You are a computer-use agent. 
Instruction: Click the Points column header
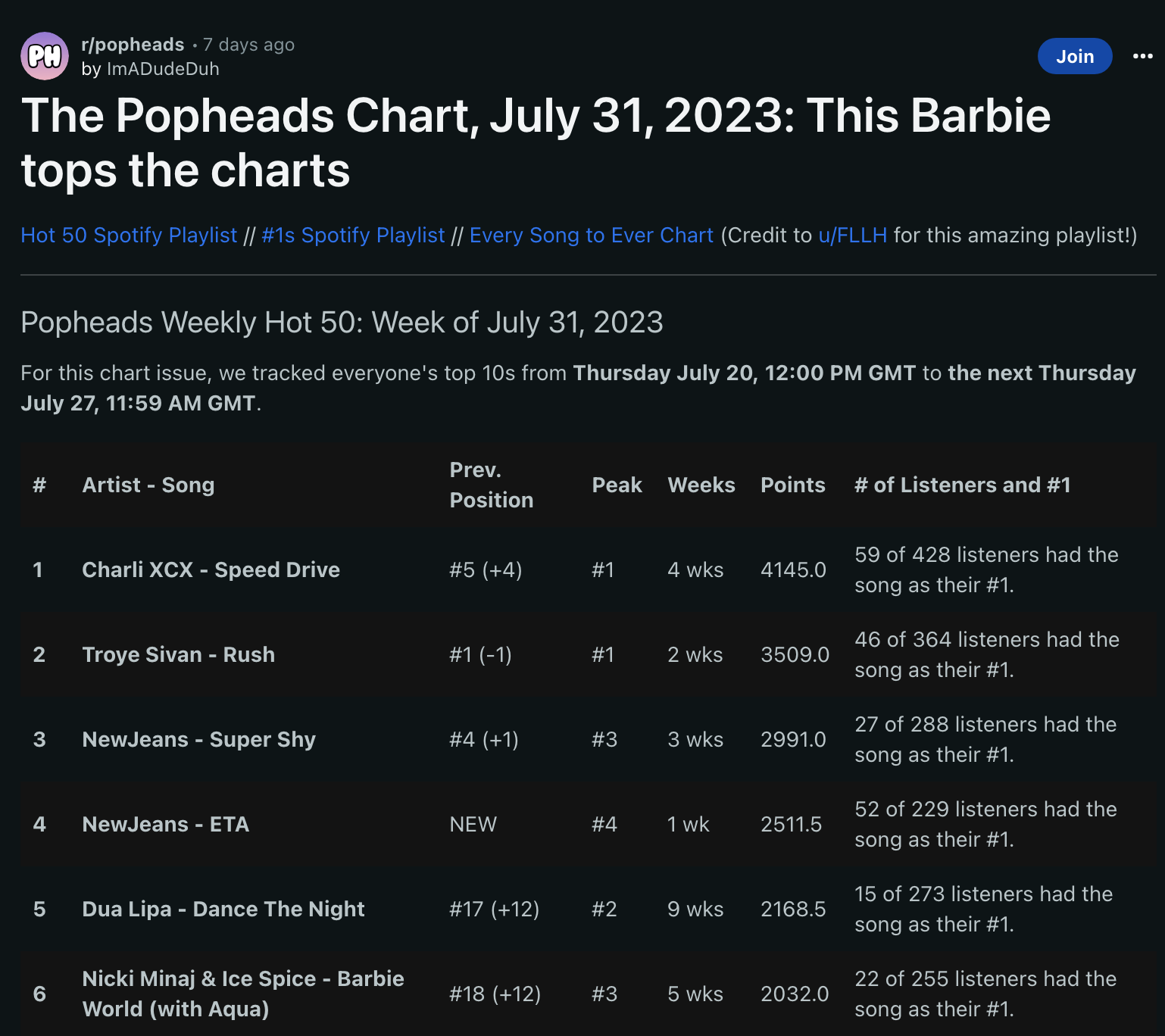pos(792,485)
